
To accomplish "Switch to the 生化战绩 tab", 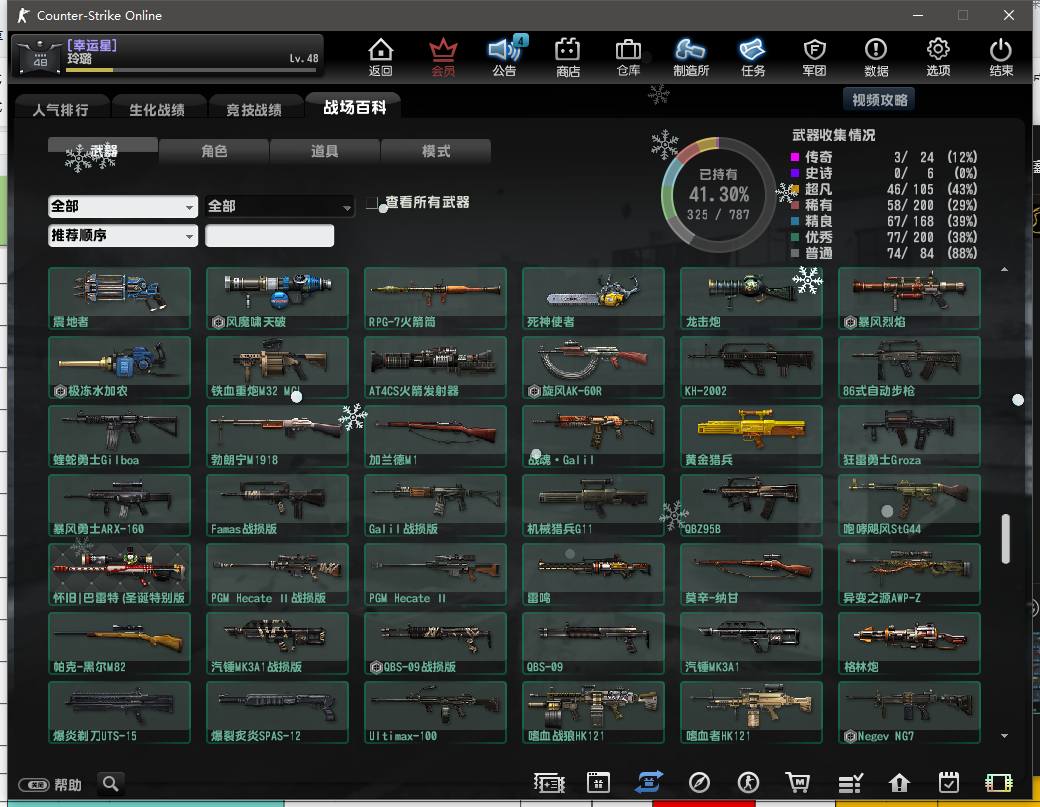I will point(157,110).
